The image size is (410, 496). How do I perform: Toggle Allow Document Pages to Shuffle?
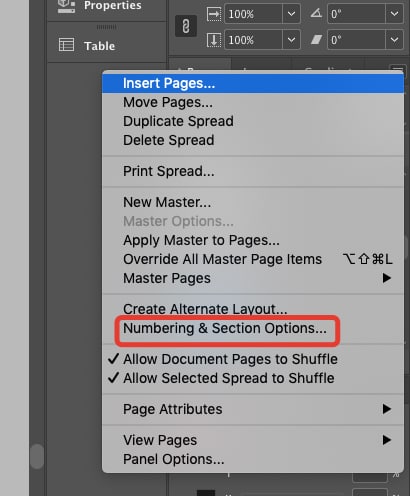[253, 359]
